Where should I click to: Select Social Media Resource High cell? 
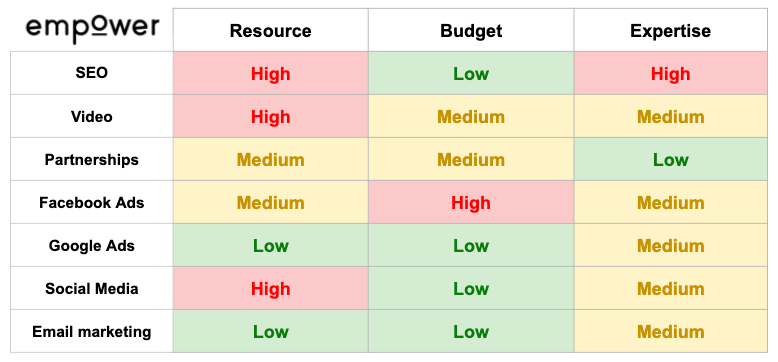point(270,289)
